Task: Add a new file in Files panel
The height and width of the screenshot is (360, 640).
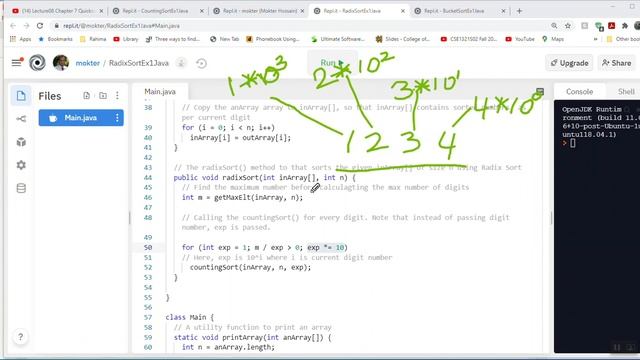Action: point(87,96)
